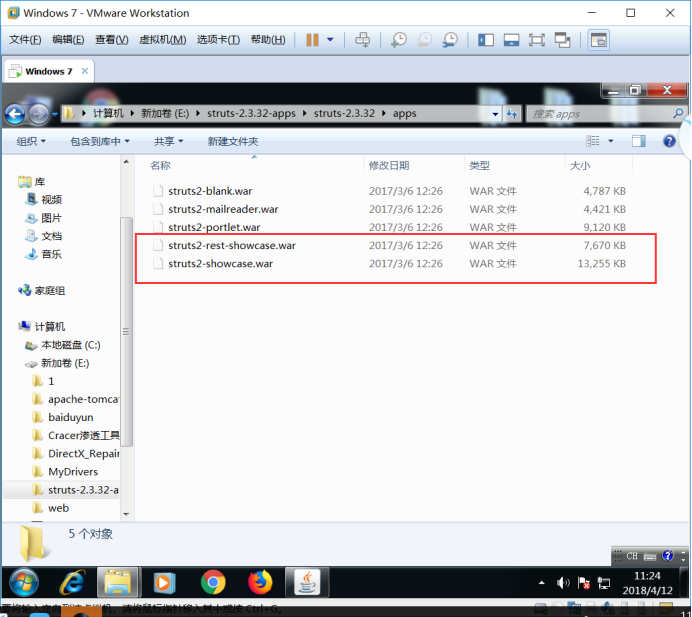Select 本地磁盘 (C:) in navigation pane

(x=63, y=345)
